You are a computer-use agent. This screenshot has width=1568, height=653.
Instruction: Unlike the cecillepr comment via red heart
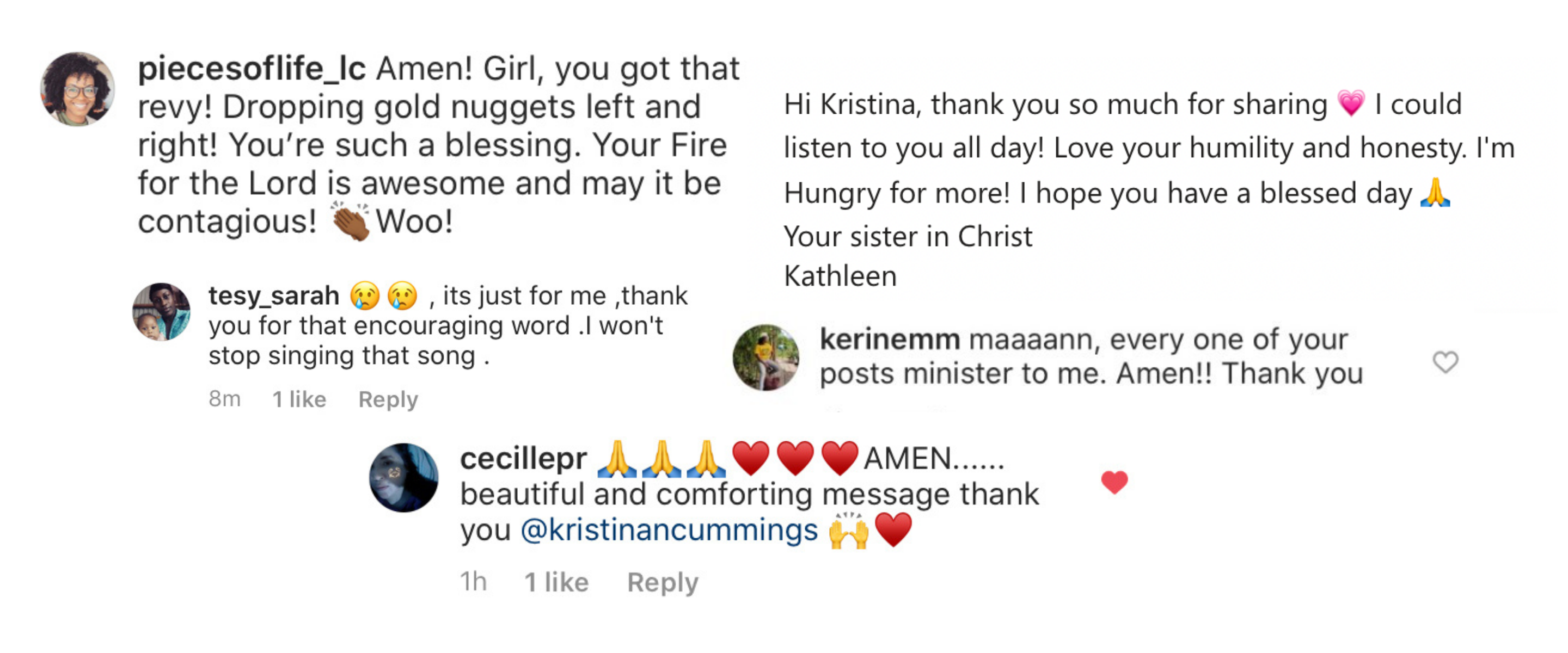coord(1114,483)
